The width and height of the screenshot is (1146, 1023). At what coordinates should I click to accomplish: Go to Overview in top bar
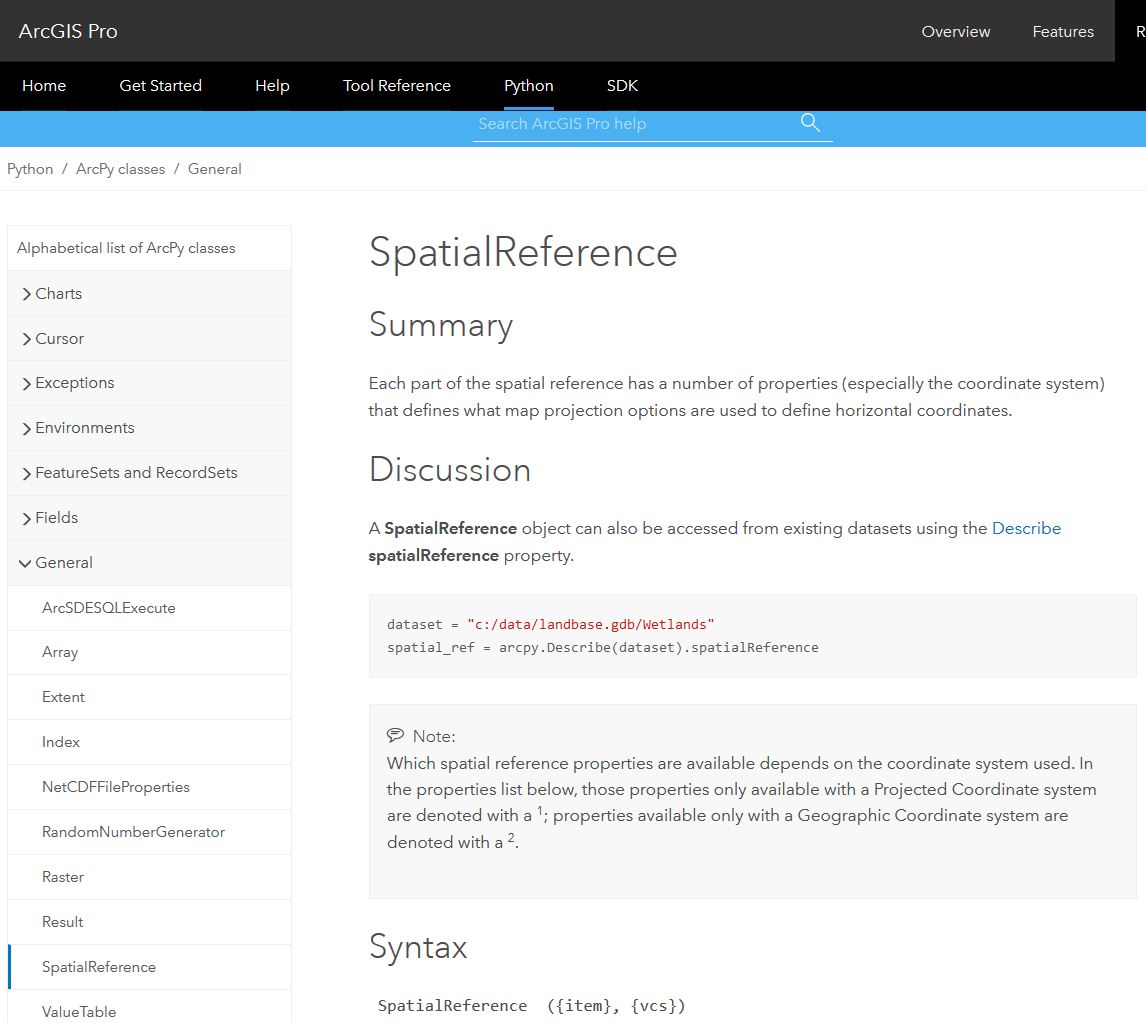coord(955,31)
